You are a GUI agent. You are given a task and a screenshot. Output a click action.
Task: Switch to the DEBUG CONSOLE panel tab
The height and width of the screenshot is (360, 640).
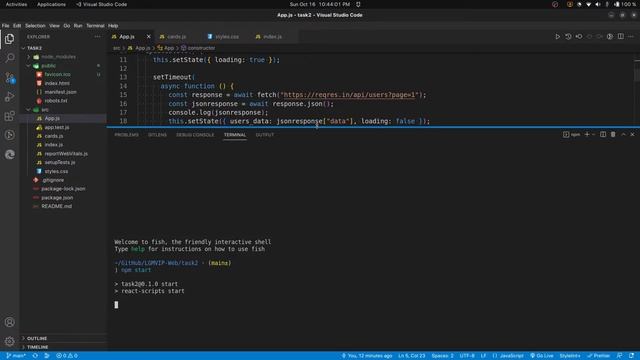tap(195, 135)
